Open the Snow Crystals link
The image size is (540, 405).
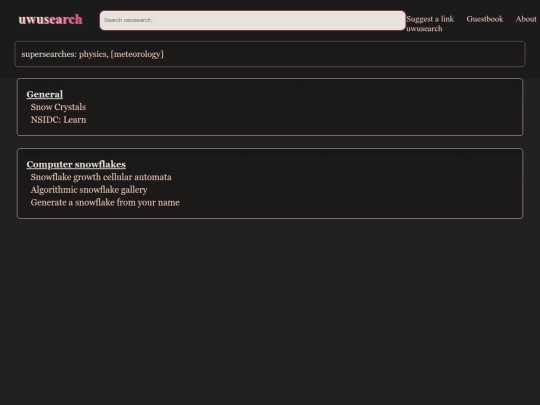point(58,107)
